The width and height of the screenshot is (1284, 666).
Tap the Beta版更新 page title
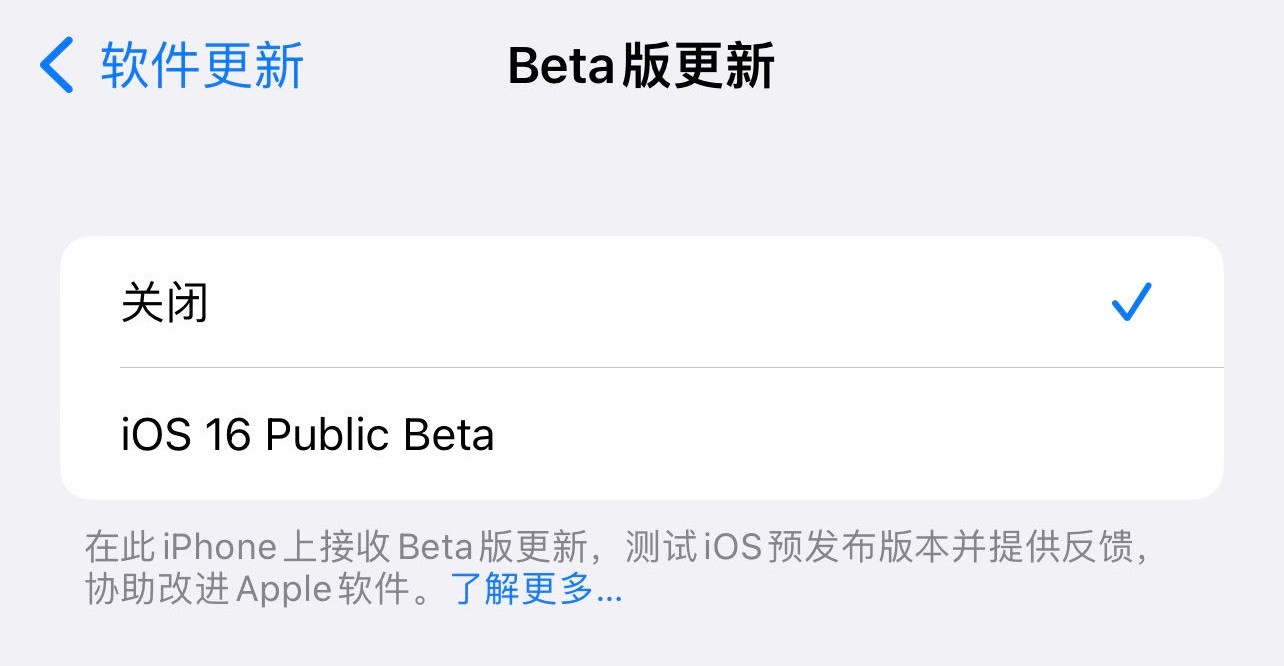coord(641,67)
